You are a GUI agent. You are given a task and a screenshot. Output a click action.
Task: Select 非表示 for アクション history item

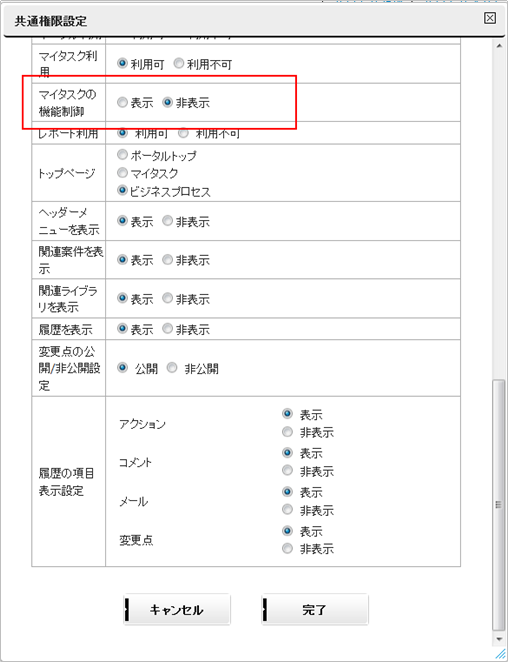click(287, 432)
